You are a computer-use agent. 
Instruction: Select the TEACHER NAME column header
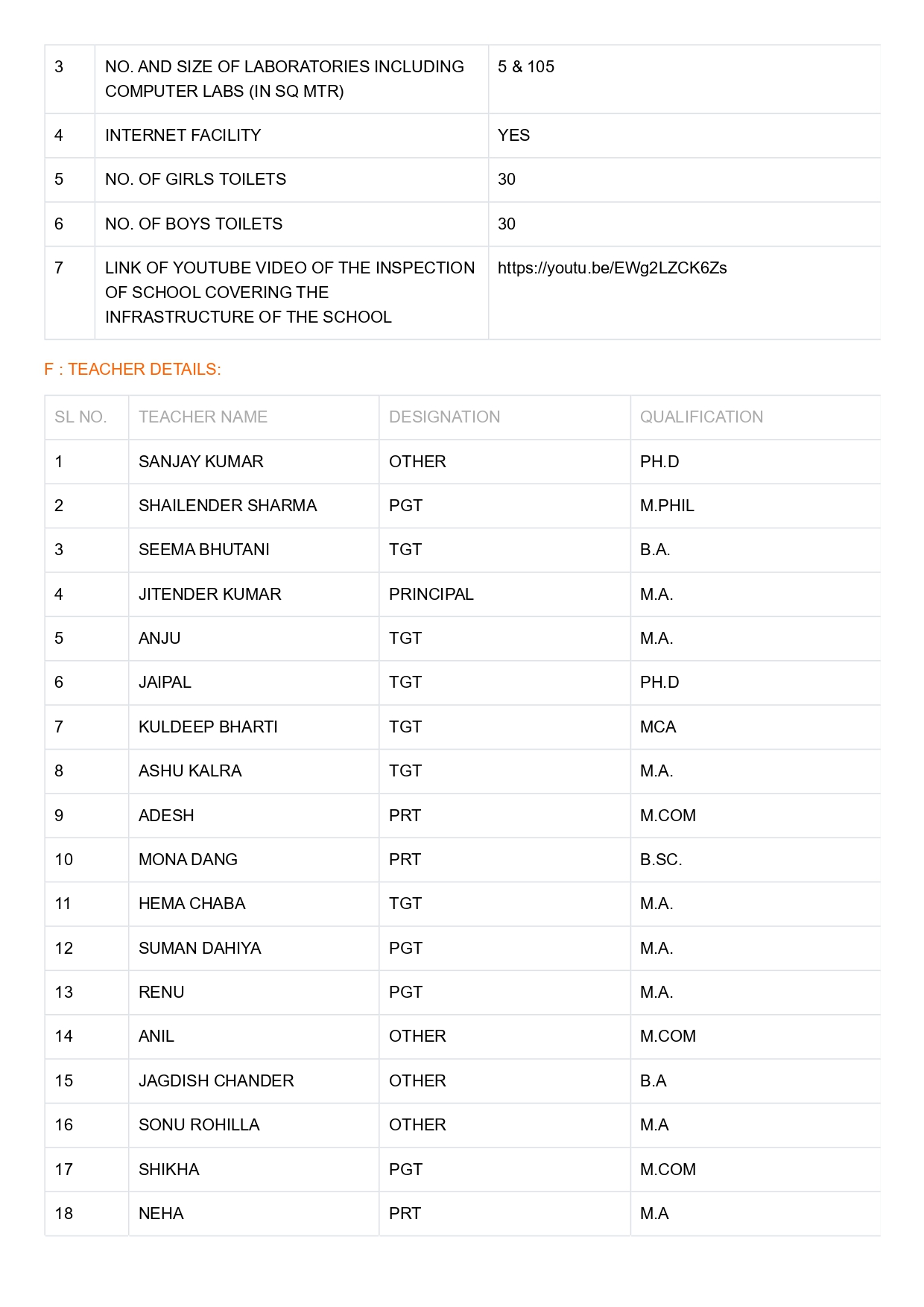click(203, 417)
